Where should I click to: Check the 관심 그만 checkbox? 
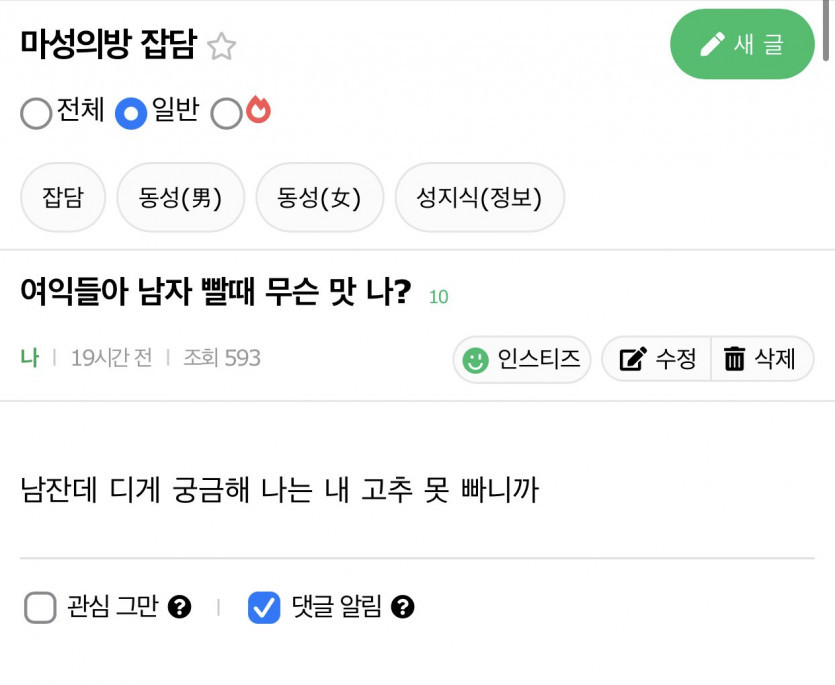[40, 607]
